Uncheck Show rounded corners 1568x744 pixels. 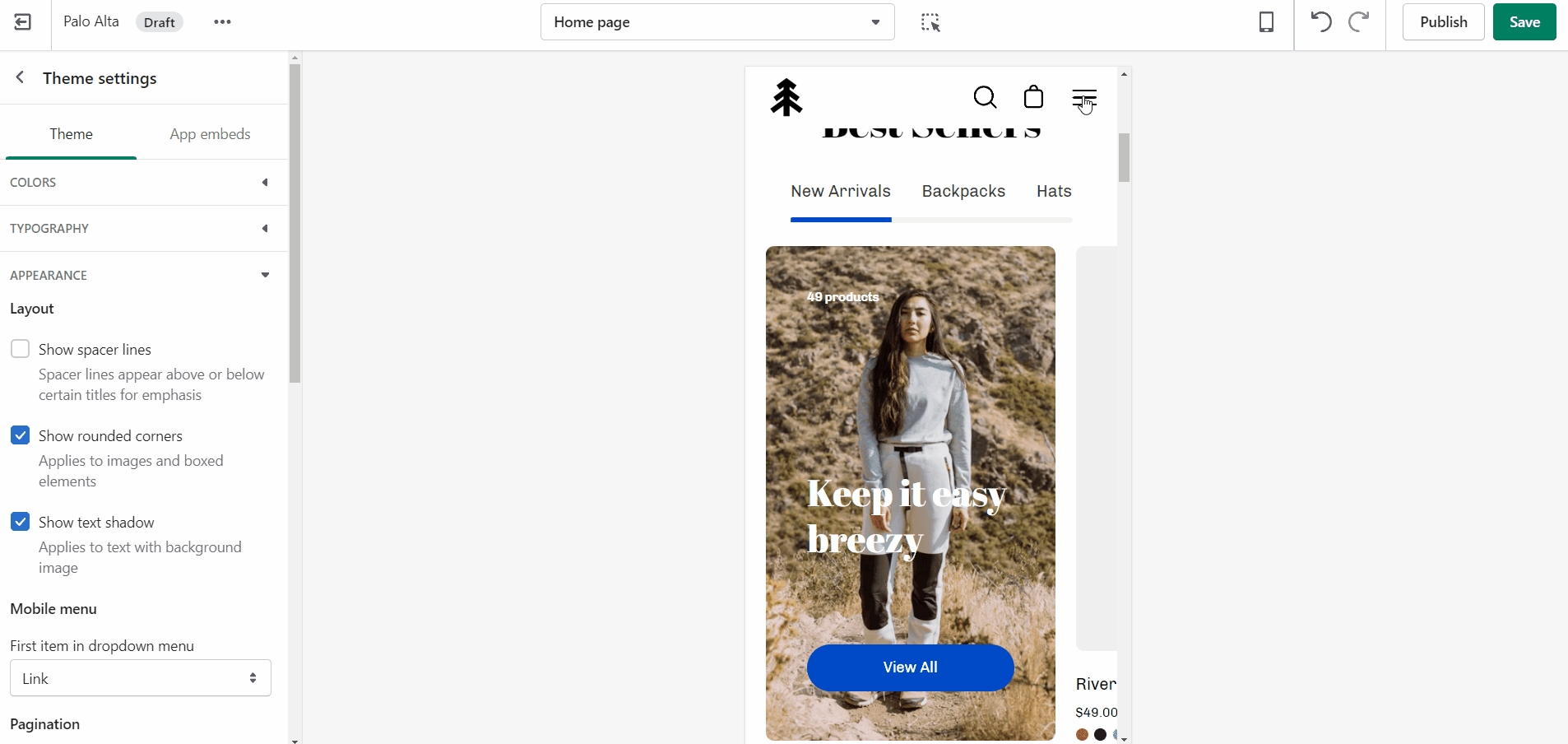click(21, 435)
